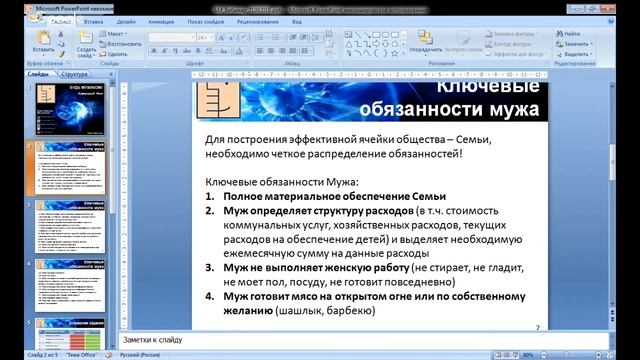
Task: Click the Zoom Out minus button
Action: pyautogui.click(x=544, y=355)
